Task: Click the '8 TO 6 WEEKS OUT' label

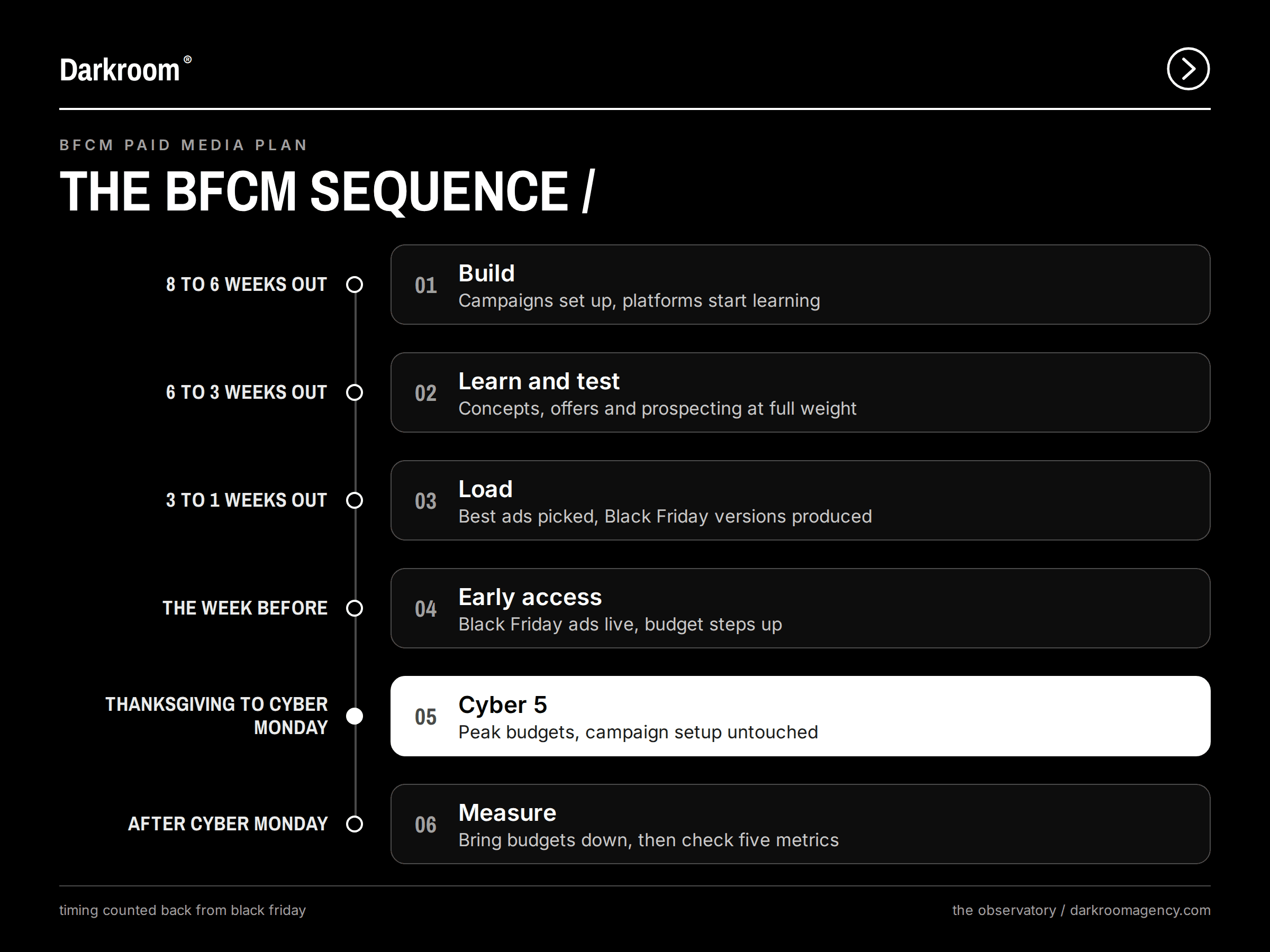Action: (x=246, y=285)
